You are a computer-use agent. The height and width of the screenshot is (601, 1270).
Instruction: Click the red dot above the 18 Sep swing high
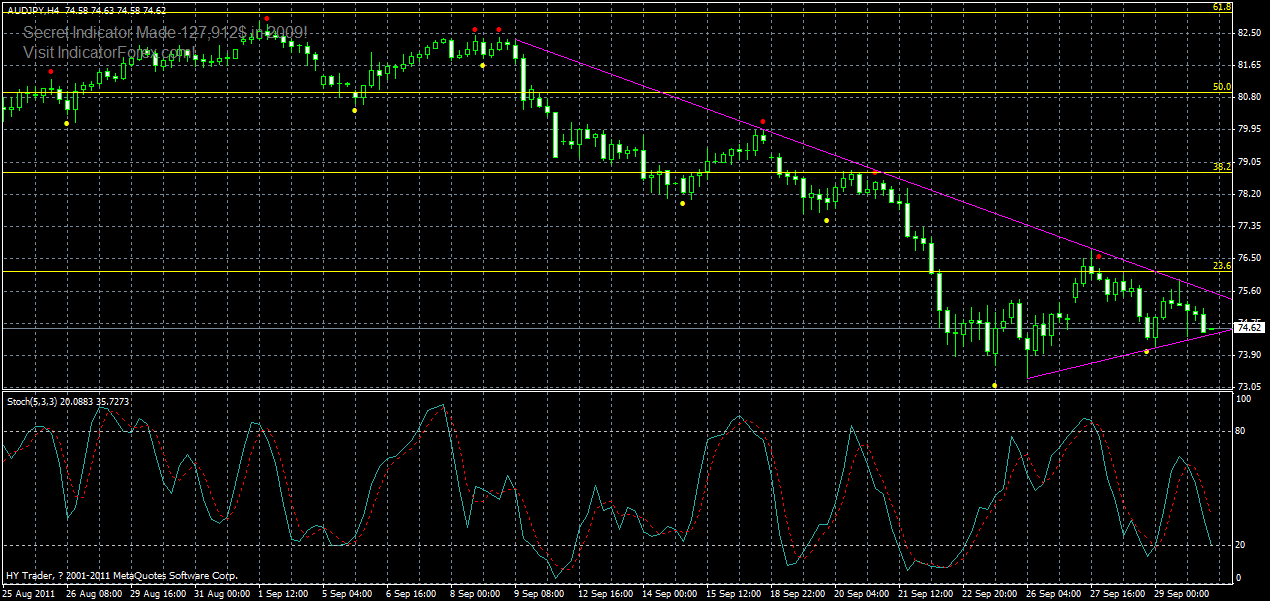tap(763, 121)
